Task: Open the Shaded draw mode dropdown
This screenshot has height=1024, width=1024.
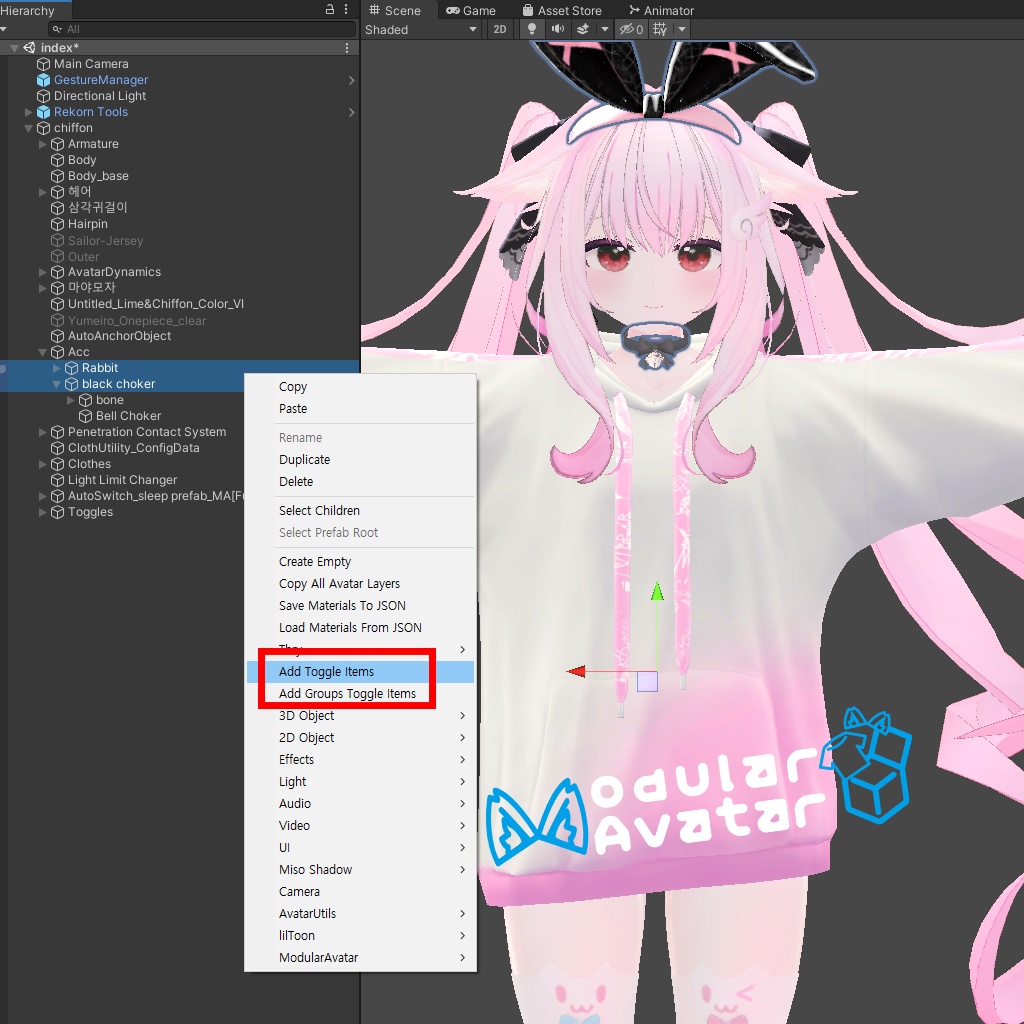Action: click(x=420, y=29)
